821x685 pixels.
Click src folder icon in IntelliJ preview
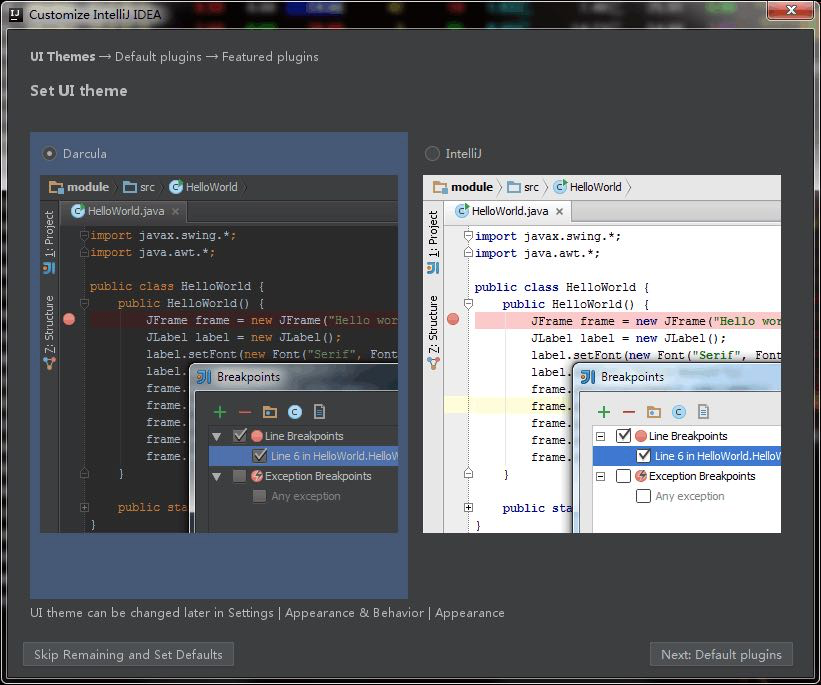tap(514, 187)
